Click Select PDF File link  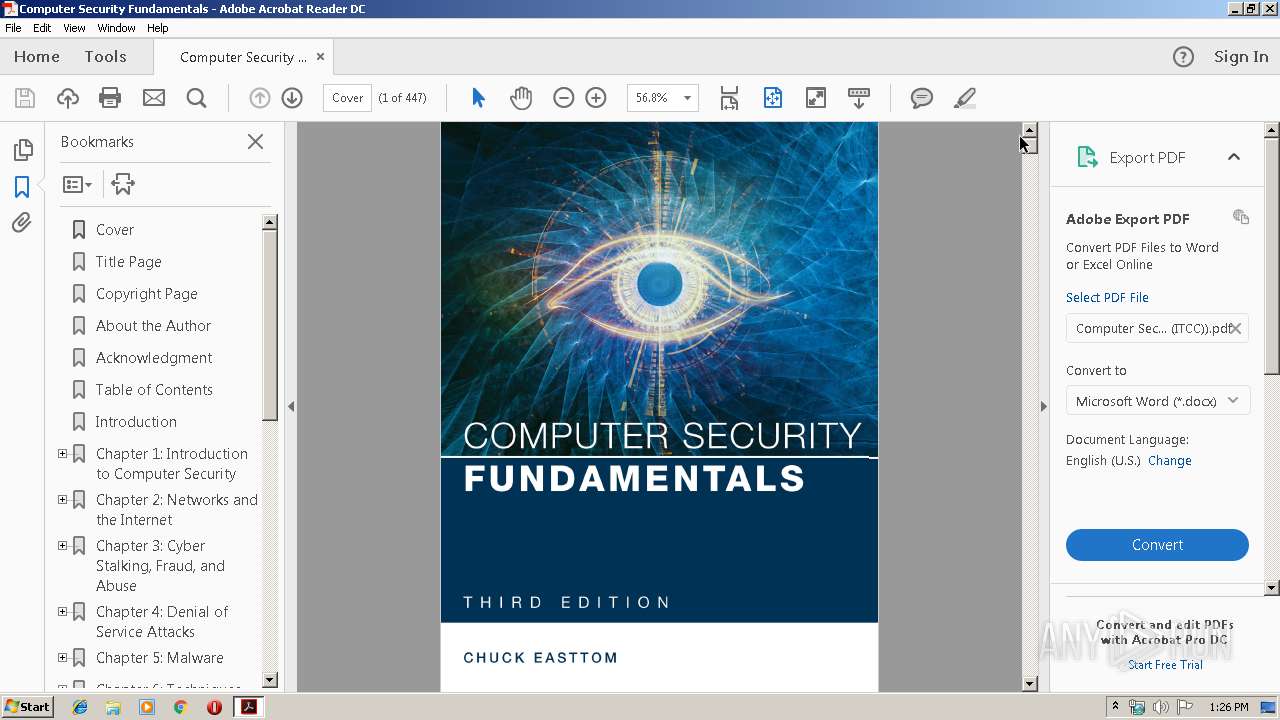[x=1107, y=298]
